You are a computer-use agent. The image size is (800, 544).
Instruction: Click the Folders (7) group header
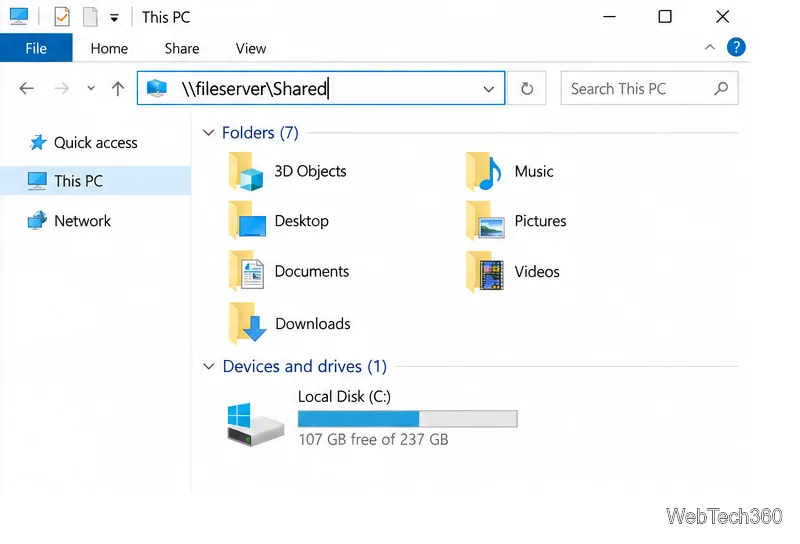tap(260, 133)
